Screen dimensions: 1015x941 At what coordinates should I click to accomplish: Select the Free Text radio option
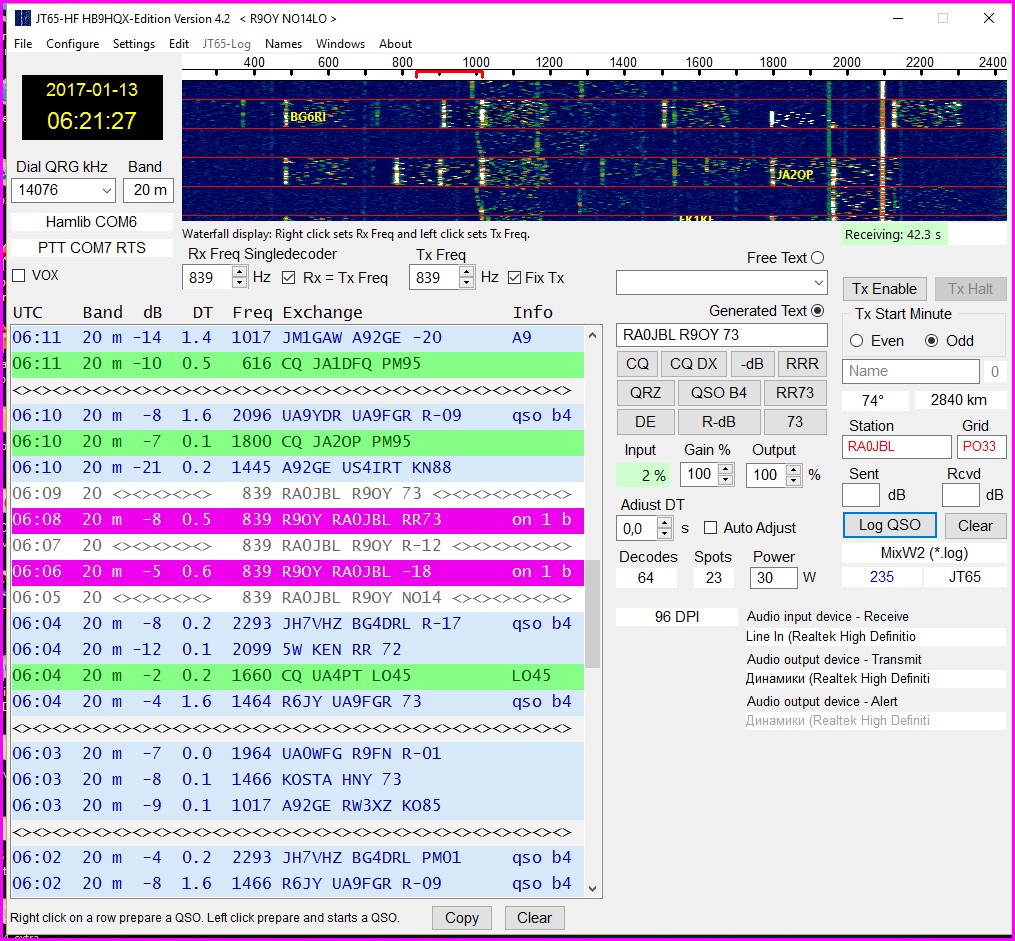click(818, 258)
